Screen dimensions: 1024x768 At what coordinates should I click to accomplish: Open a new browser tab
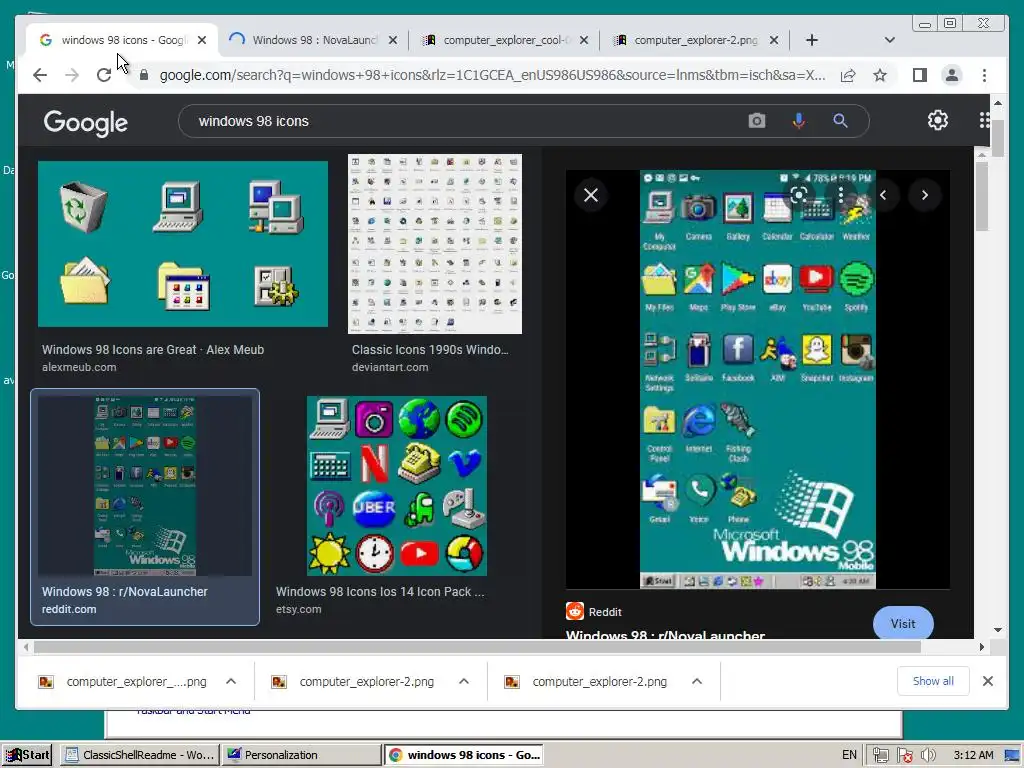[x=812, y=40]
